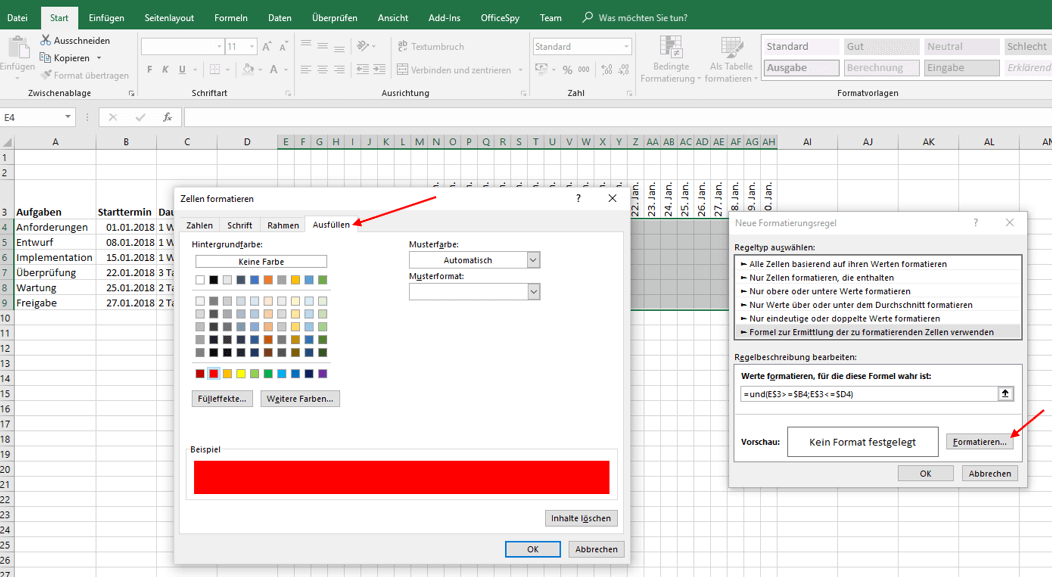Apply the percent style icon

point(568,70)
